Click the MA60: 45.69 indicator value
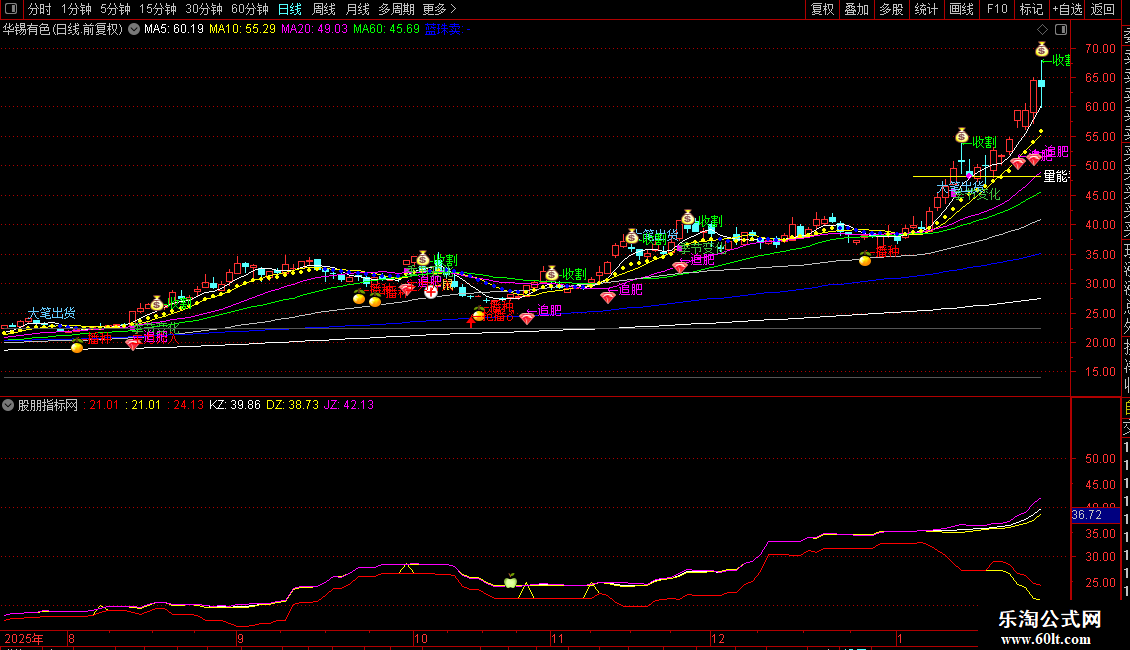The width and height of the screenshot is (1130, 650). [386, 30]
